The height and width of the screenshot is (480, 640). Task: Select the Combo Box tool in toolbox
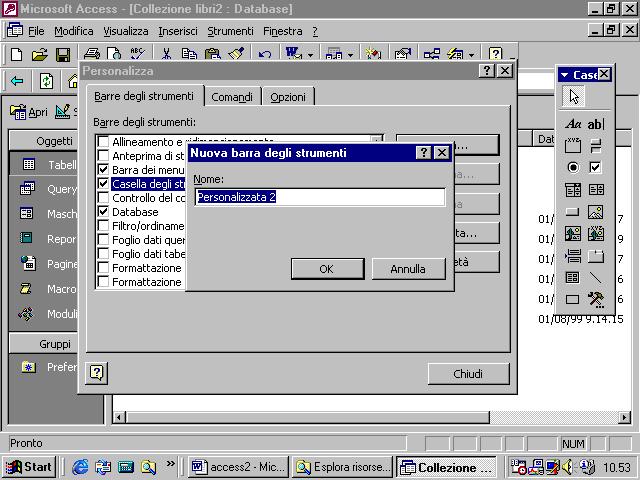(573, 189)
